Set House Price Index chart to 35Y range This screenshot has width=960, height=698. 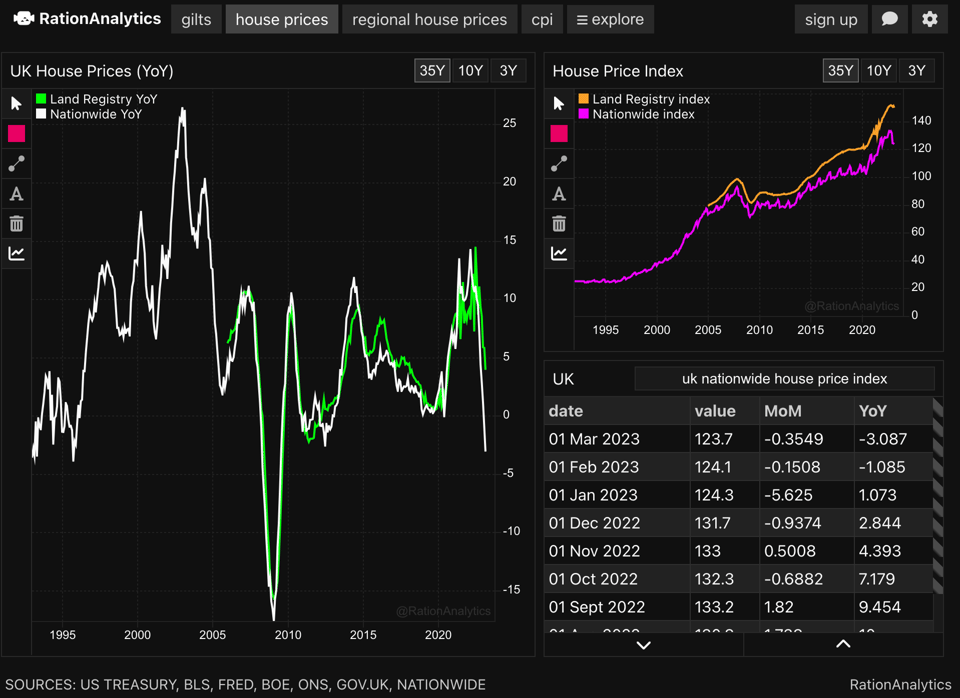840,70
